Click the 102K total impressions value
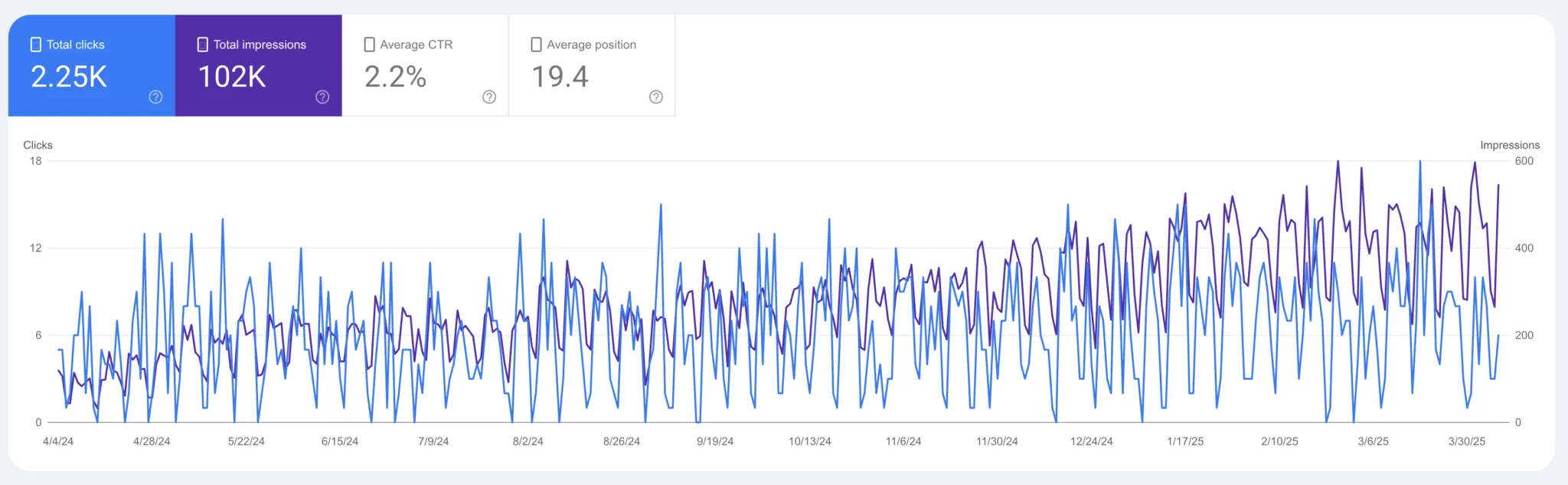The height and width of the screenshot is (485, 1568). 232,77
